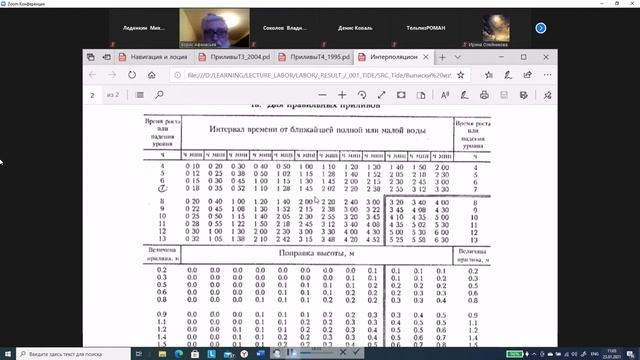Refresh the current PDF page
The image size is (640, 360).
pos(132,75)
